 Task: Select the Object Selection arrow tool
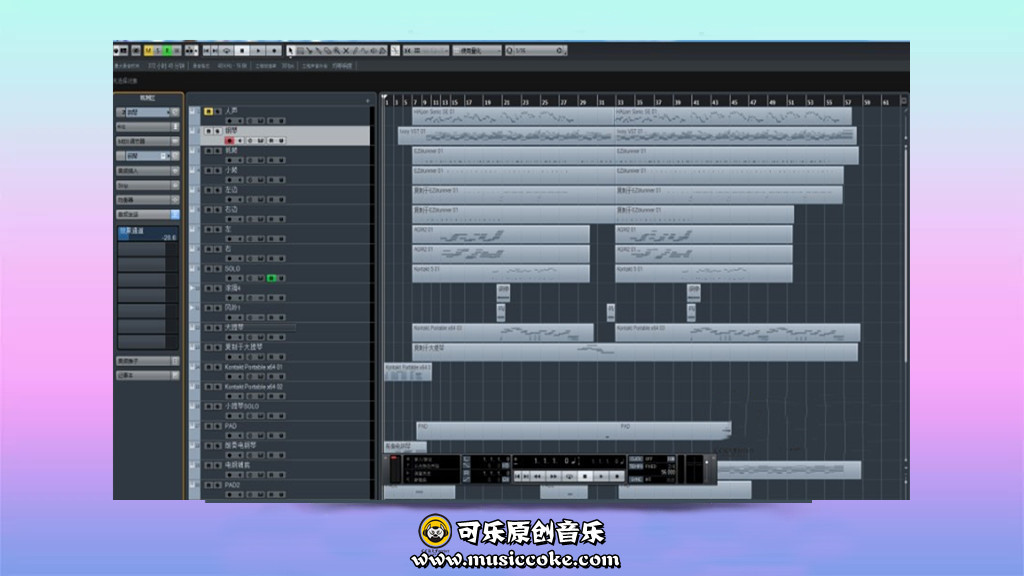[291, 51]
